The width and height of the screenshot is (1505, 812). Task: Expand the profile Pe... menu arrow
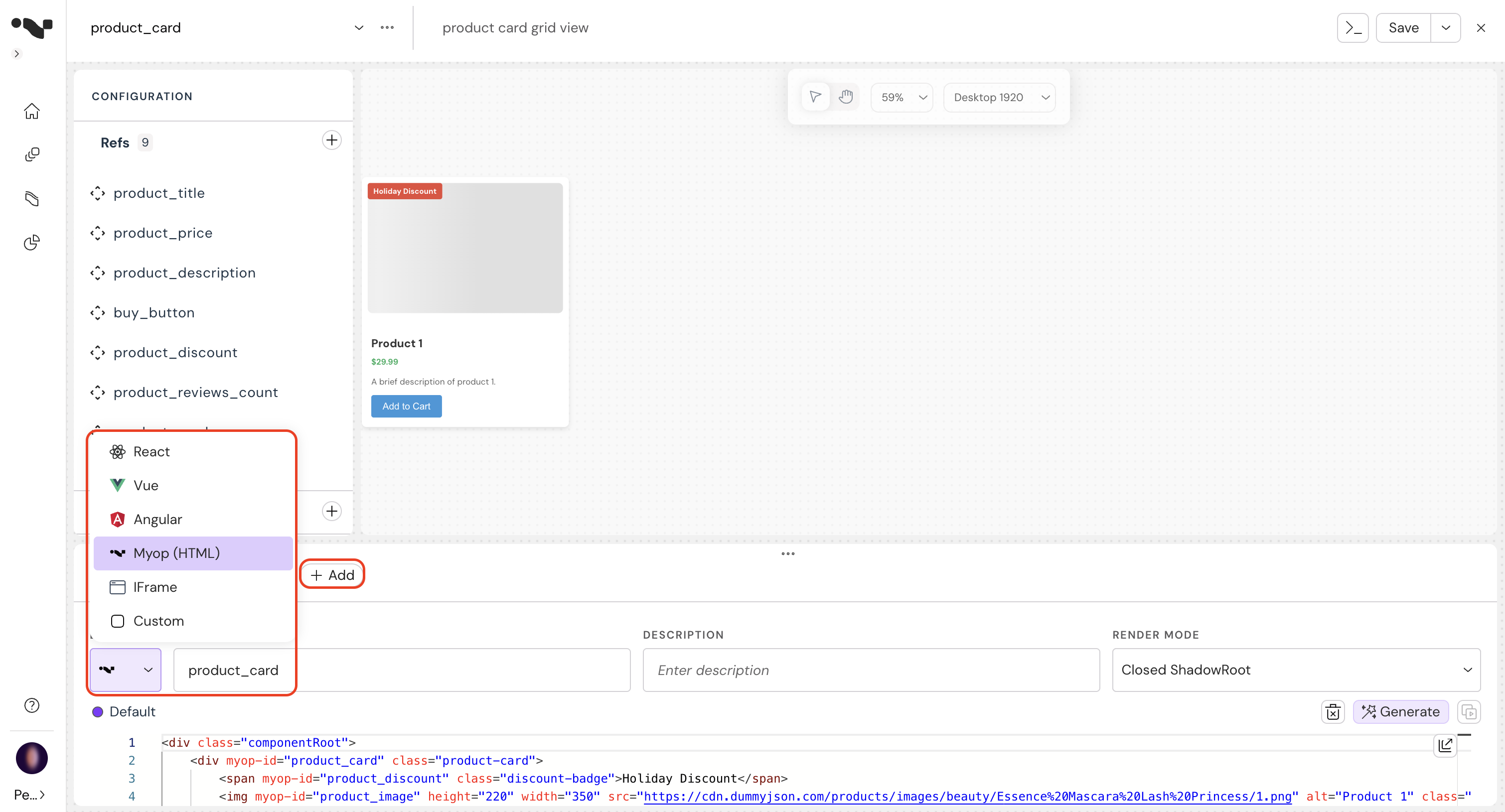[x=42, y=795]
